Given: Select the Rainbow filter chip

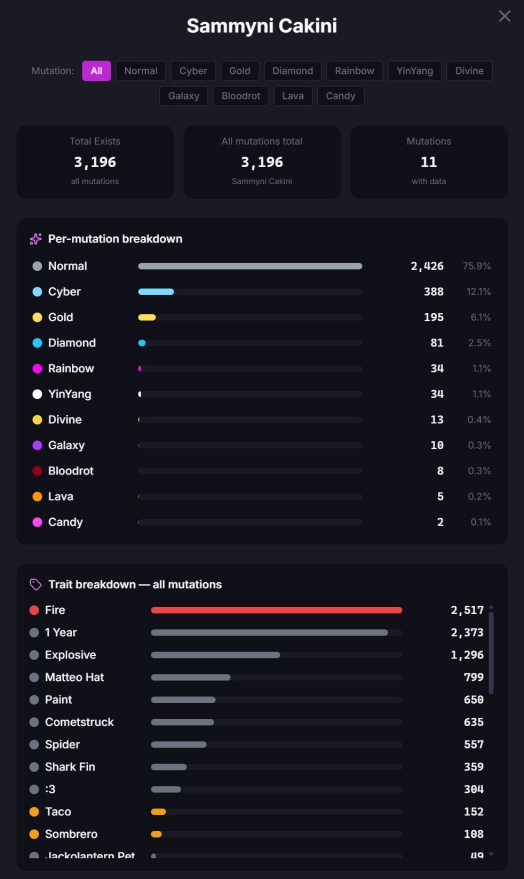Looking at the screenshot, I should [355, 71].
